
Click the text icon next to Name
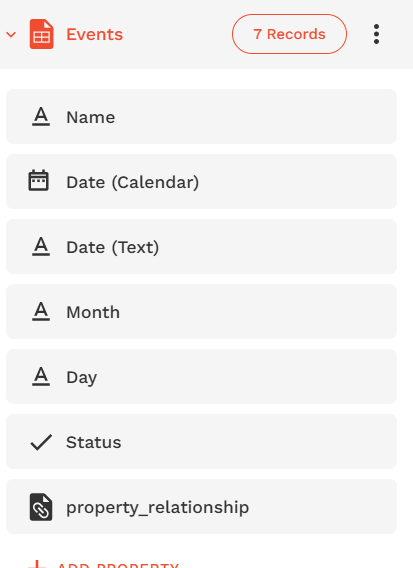41,117
